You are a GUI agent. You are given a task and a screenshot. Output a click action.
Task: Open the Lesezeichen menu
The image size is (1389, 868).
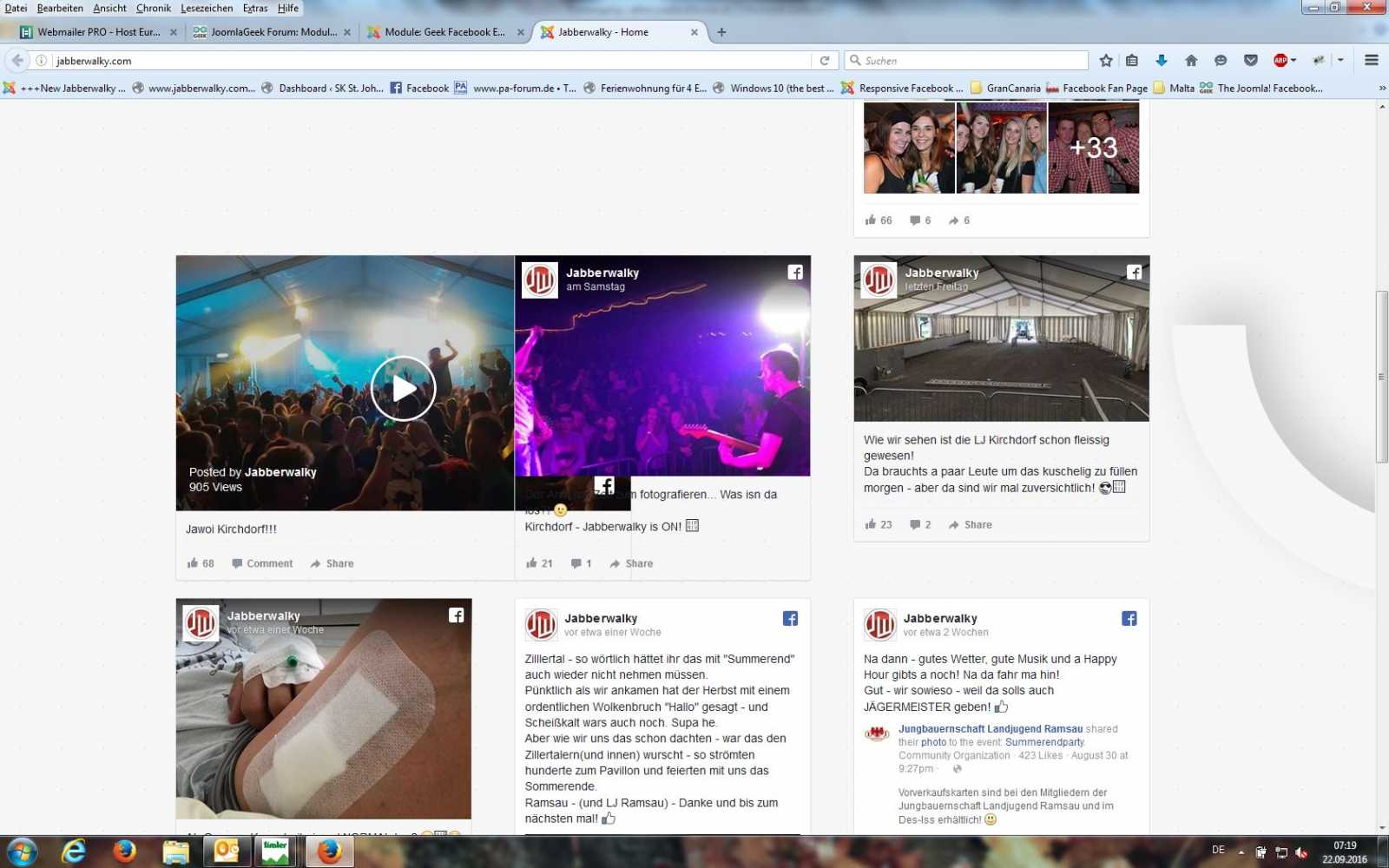207,8
